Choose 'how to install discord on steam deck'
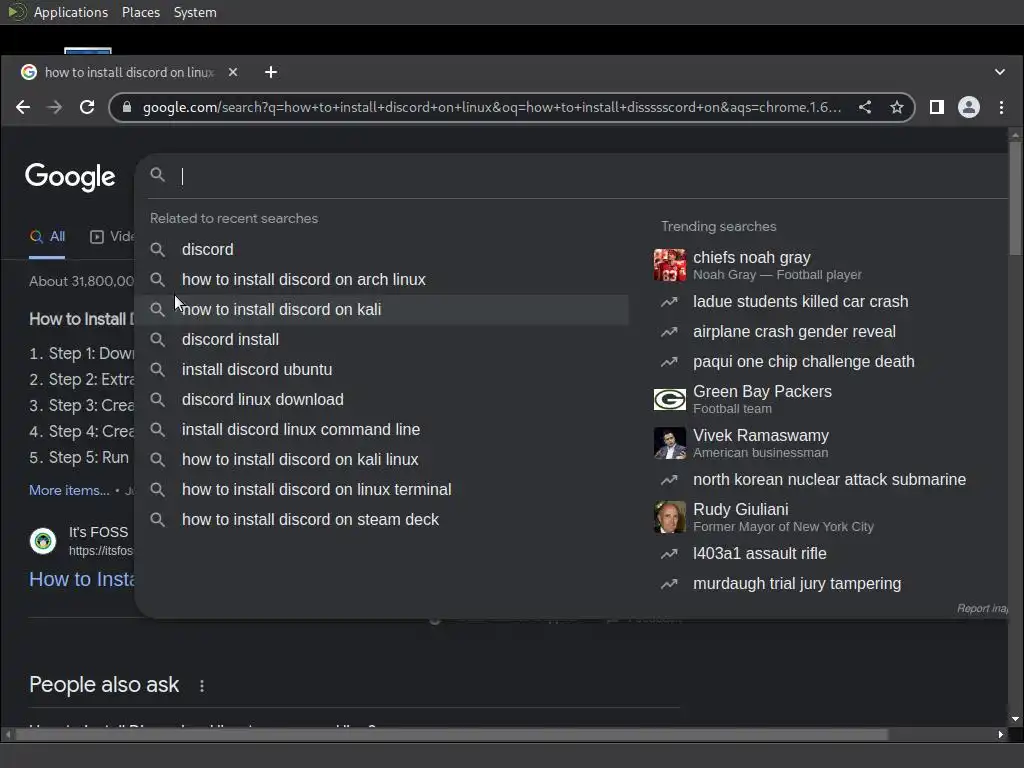This screenshot has width=1024, height=768. pyautogui.click(x=382, y=520)
